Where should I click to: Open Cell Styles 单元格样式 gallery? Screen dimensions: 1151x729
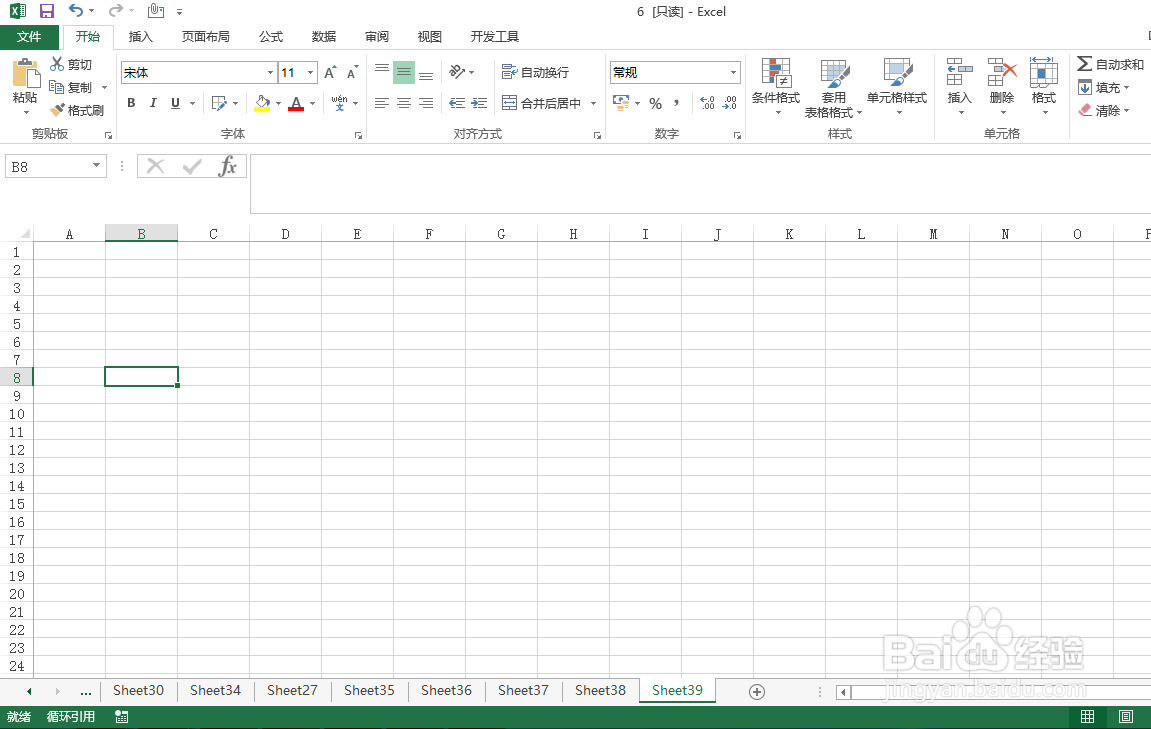point(897,87)
